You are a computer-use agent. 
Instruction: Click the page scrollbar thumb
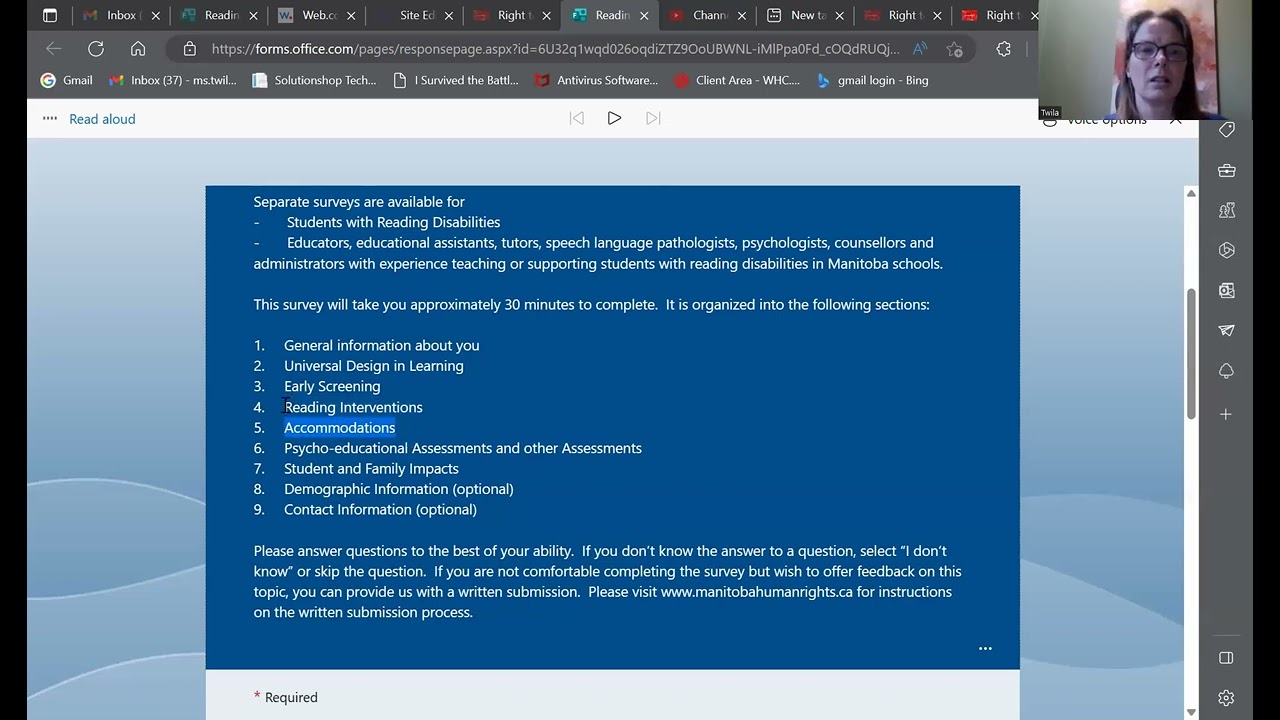coord(1190,354)
